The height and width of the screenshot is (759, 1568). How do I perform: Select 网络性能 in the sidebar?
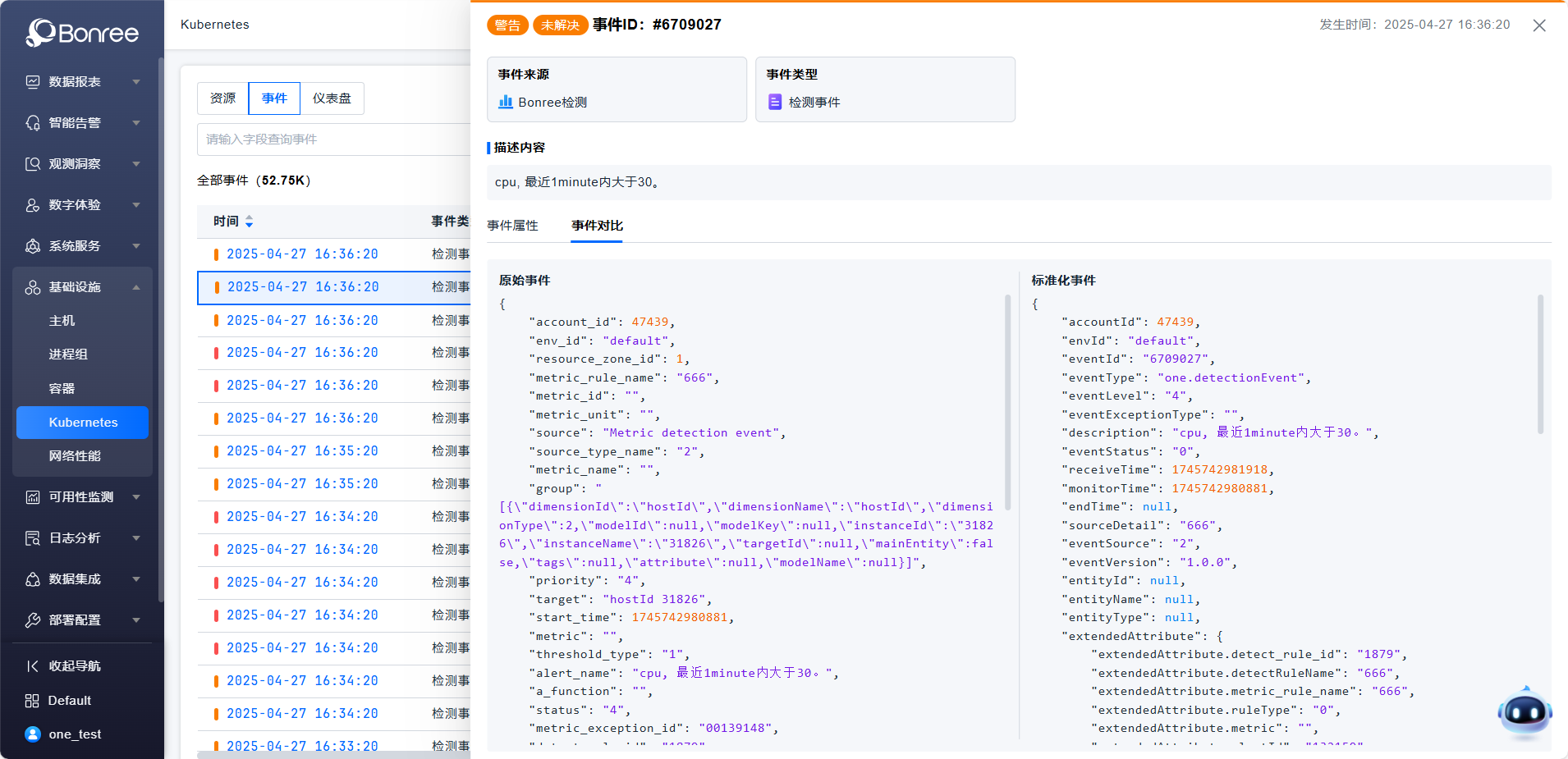[x=75, y=456]
